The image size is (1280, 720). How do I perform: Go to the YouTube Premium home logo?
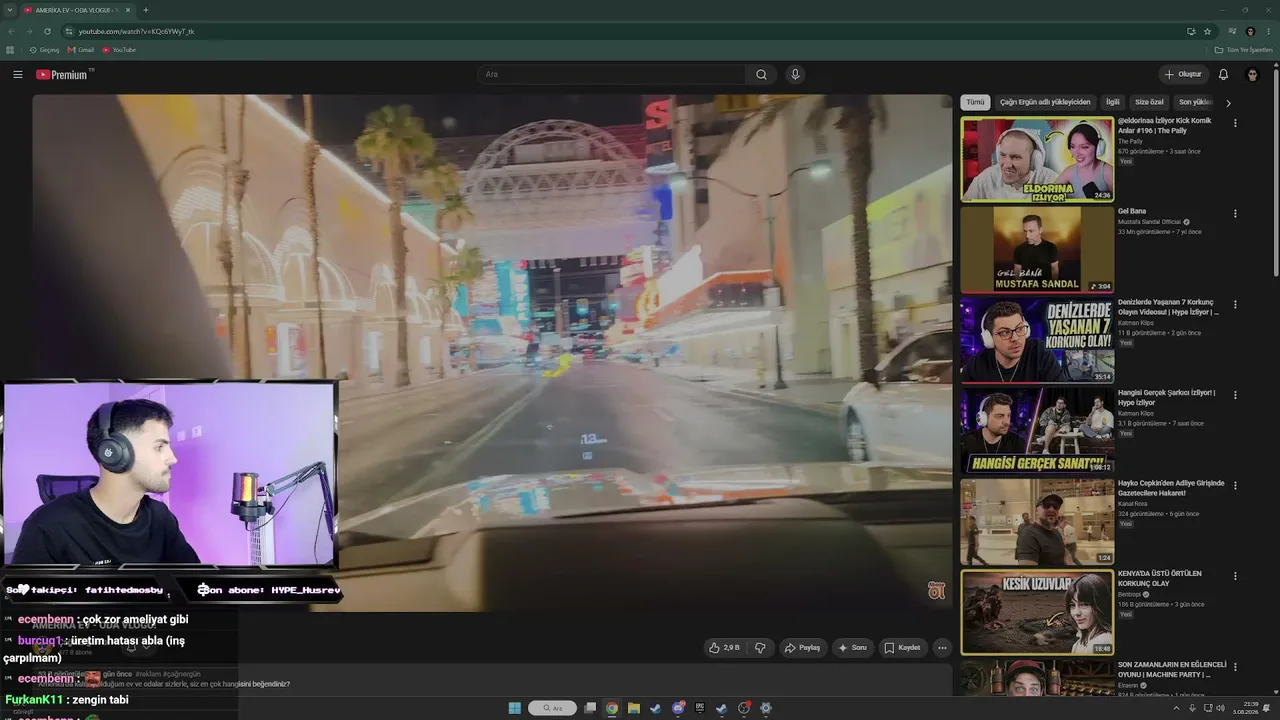pyautogui.click(x=62, y=75)
